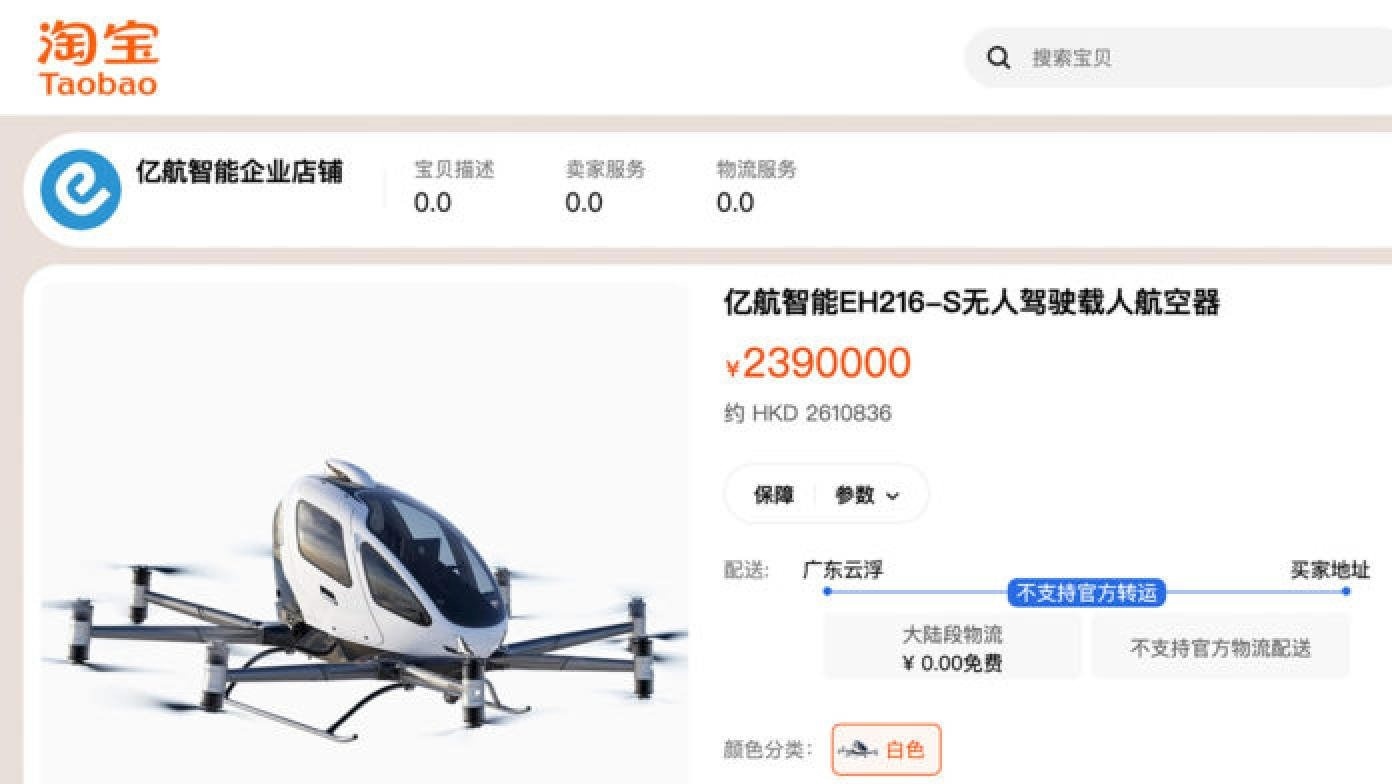Click the 买家地址 destination label
Image resolution: width=1392 pixels, height=784 pixels.
[1330, 570]
